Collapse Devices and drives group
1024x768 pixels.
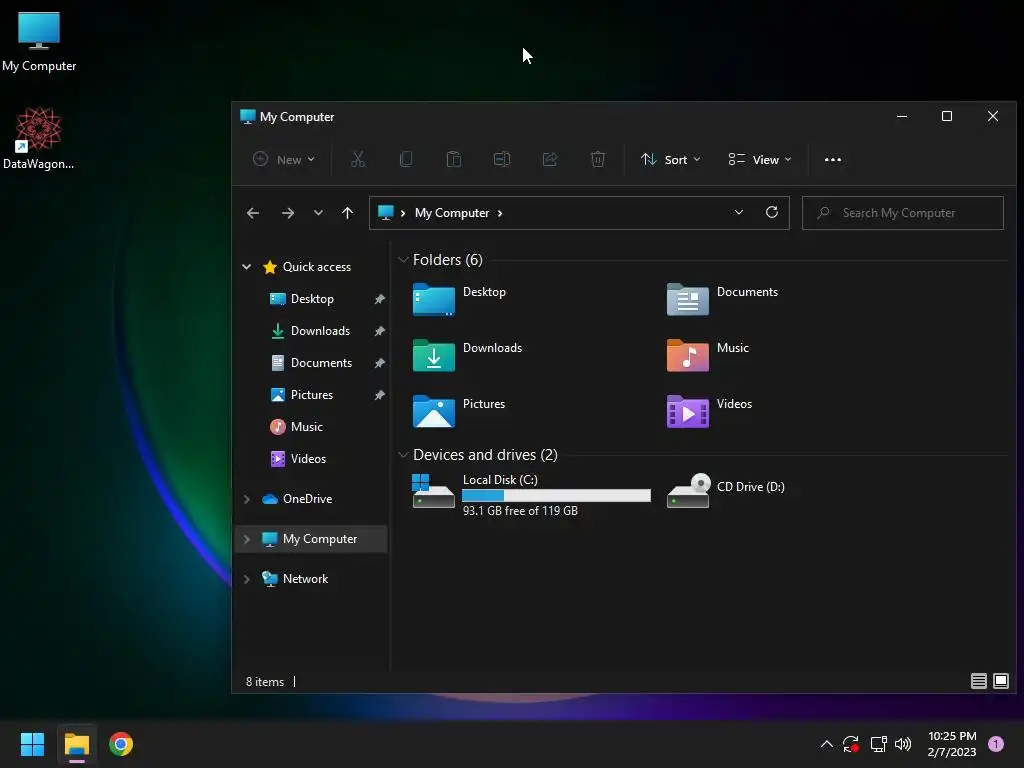(x=403, y=455)
